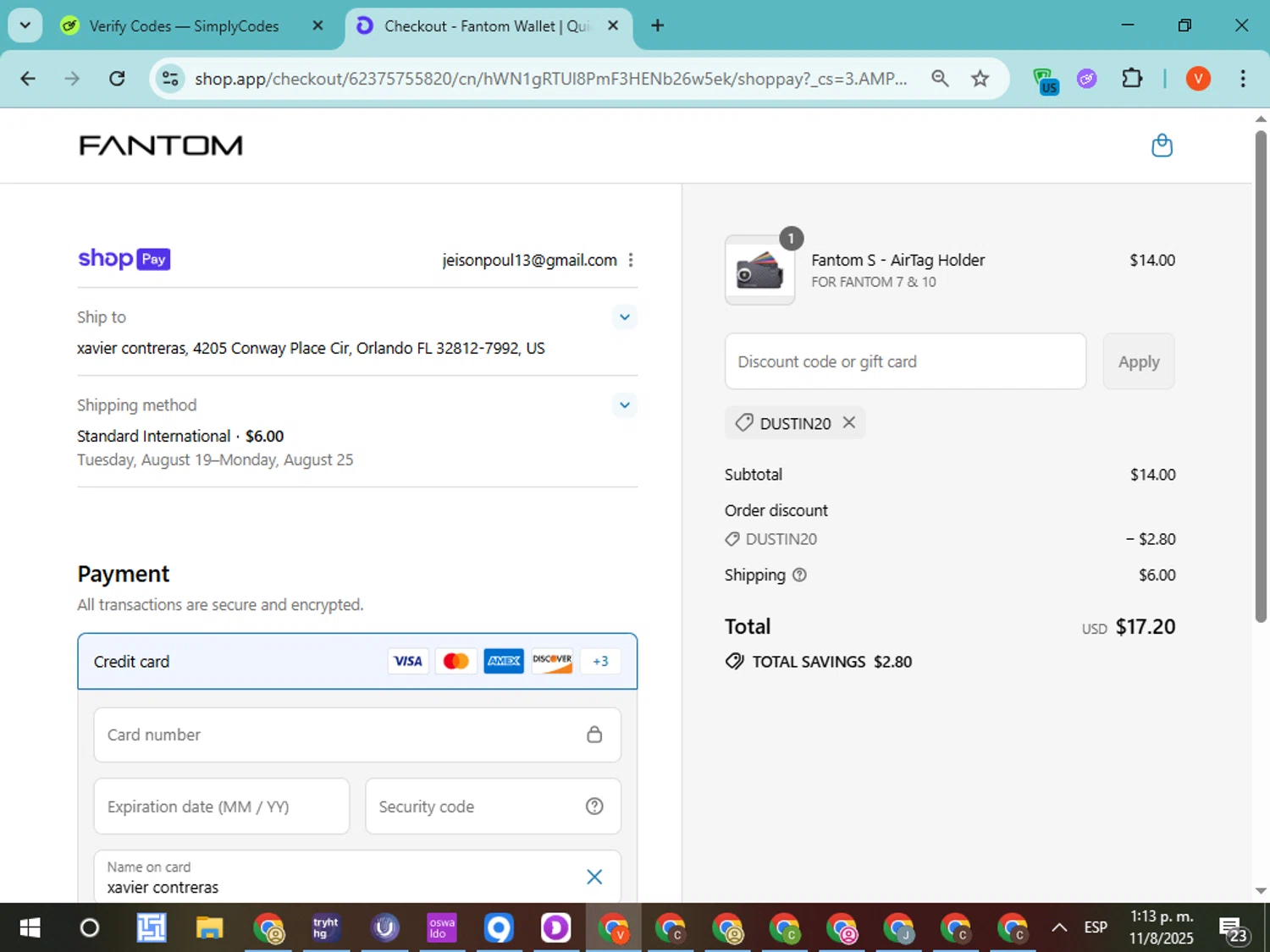Focus the Security code field
Viewport: 1270px width, 952px height.
(493, 806)
